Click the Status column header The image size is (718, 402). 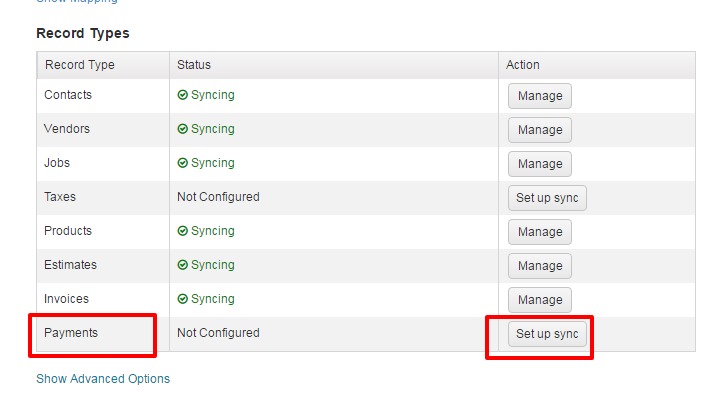tap(334, 65)
